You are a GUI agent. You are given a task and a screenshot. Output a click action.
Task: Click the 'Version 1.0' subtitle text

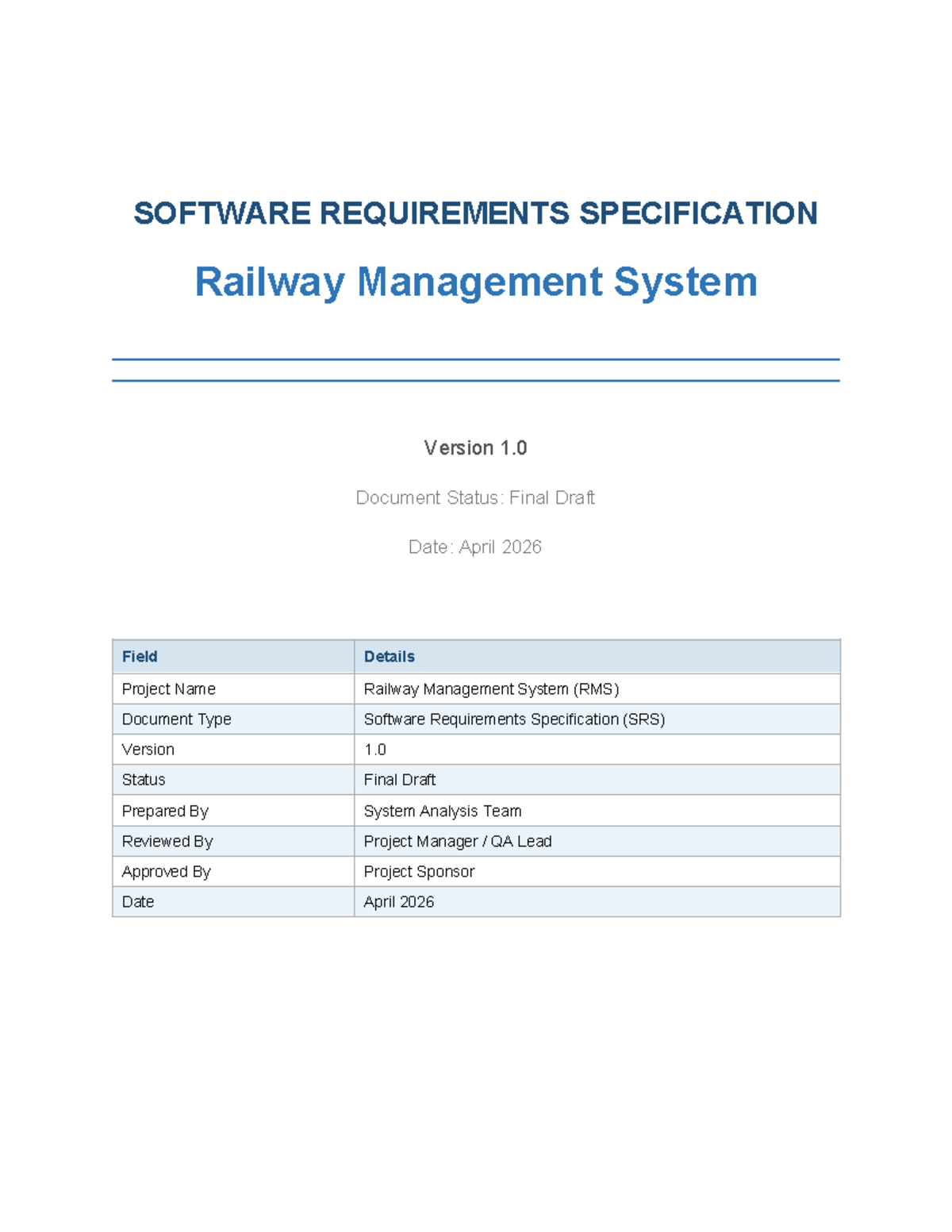[475, 448]
